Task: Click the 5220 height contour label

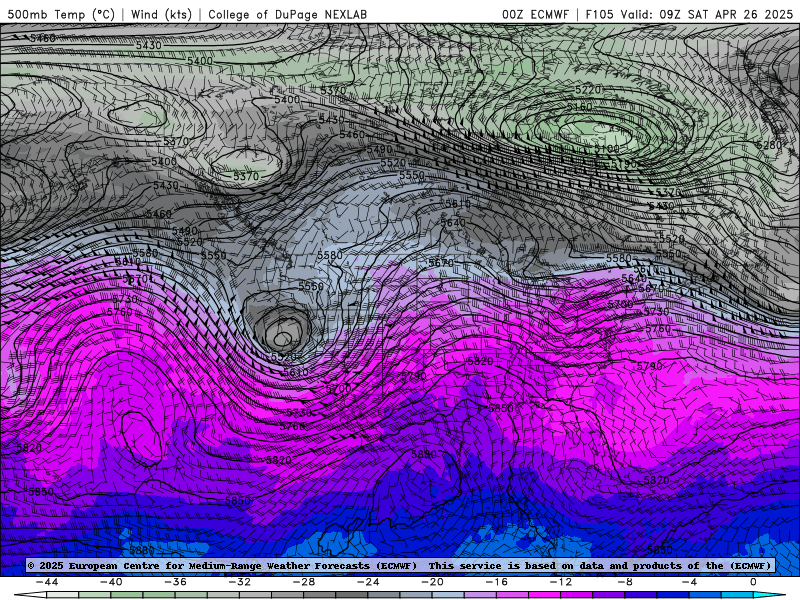Action: 588,90
